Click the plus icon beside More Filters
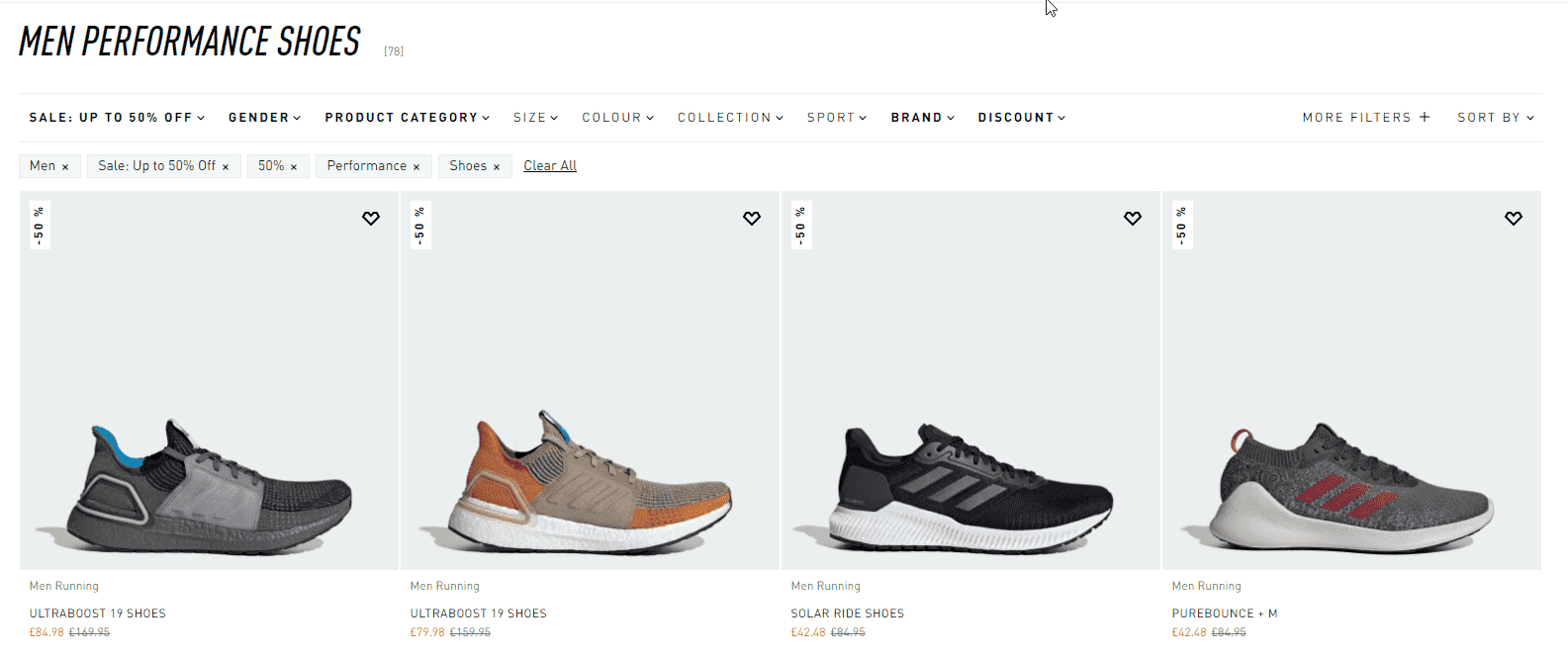 click(x=1425, y=117)
